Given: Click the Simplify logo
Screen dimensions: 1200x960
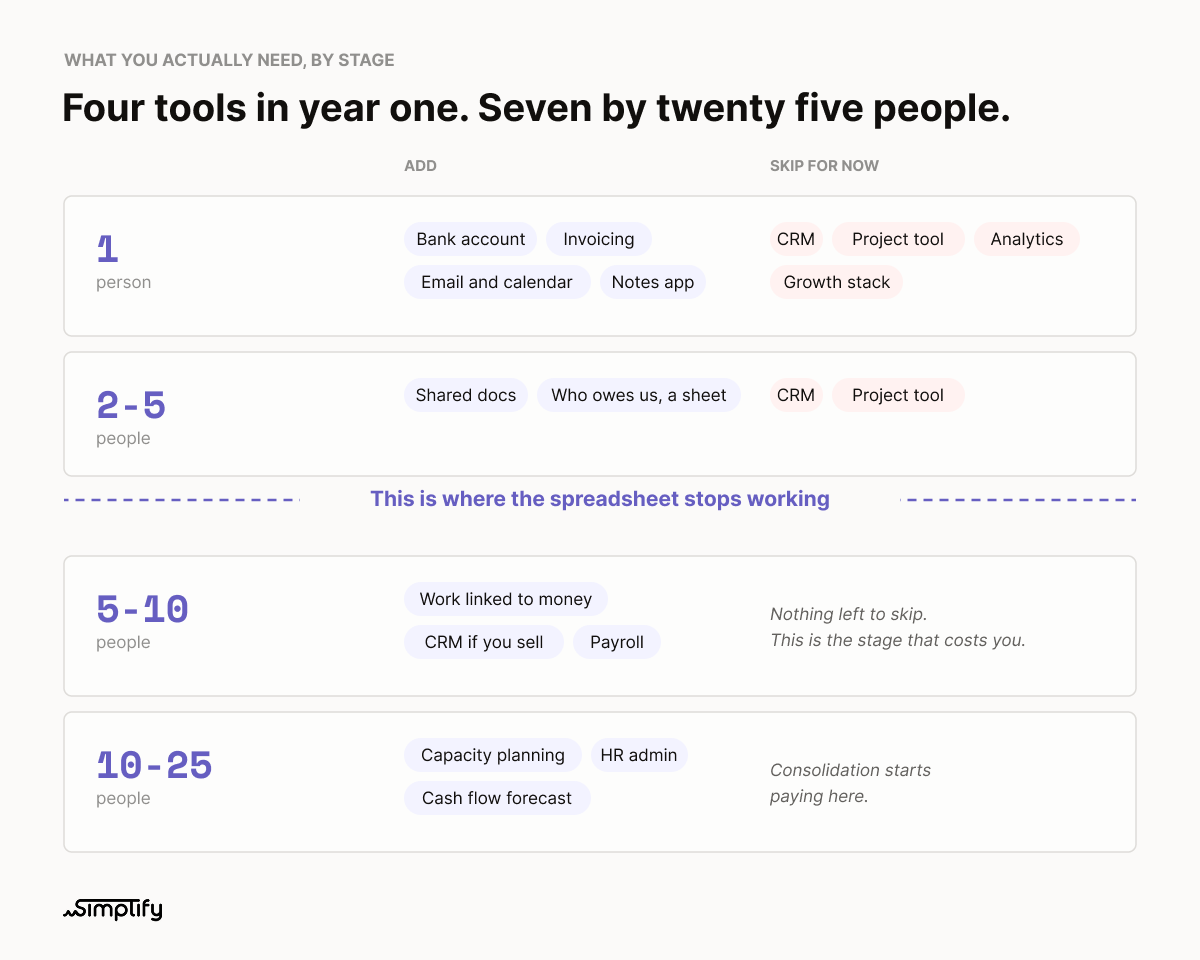Looking at the screenshot, I should click(x=112, y=909).
